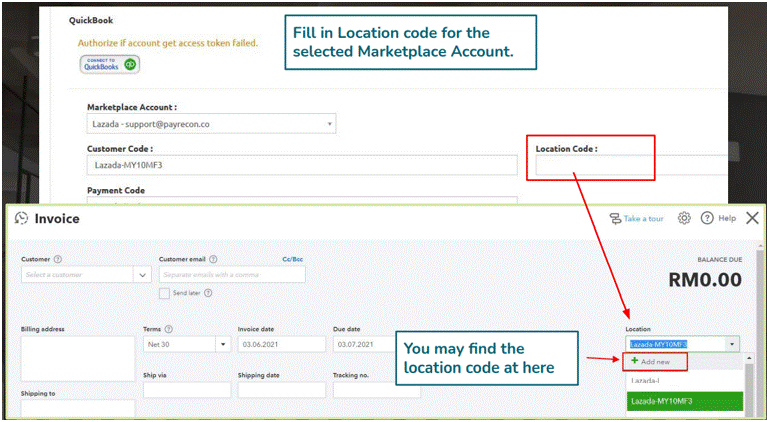The width and height of the screenshot is (767, 422).
Task: Open the Location dropdown arrow
Action: coord(732,344)
